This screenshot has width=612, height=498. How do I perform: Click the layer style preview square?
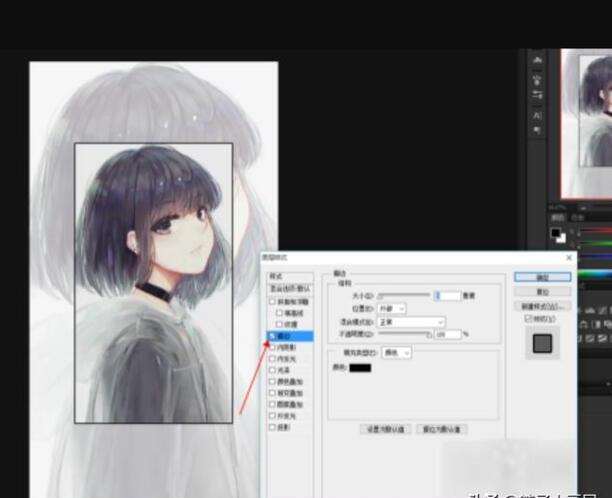click(x=543, y=343)
